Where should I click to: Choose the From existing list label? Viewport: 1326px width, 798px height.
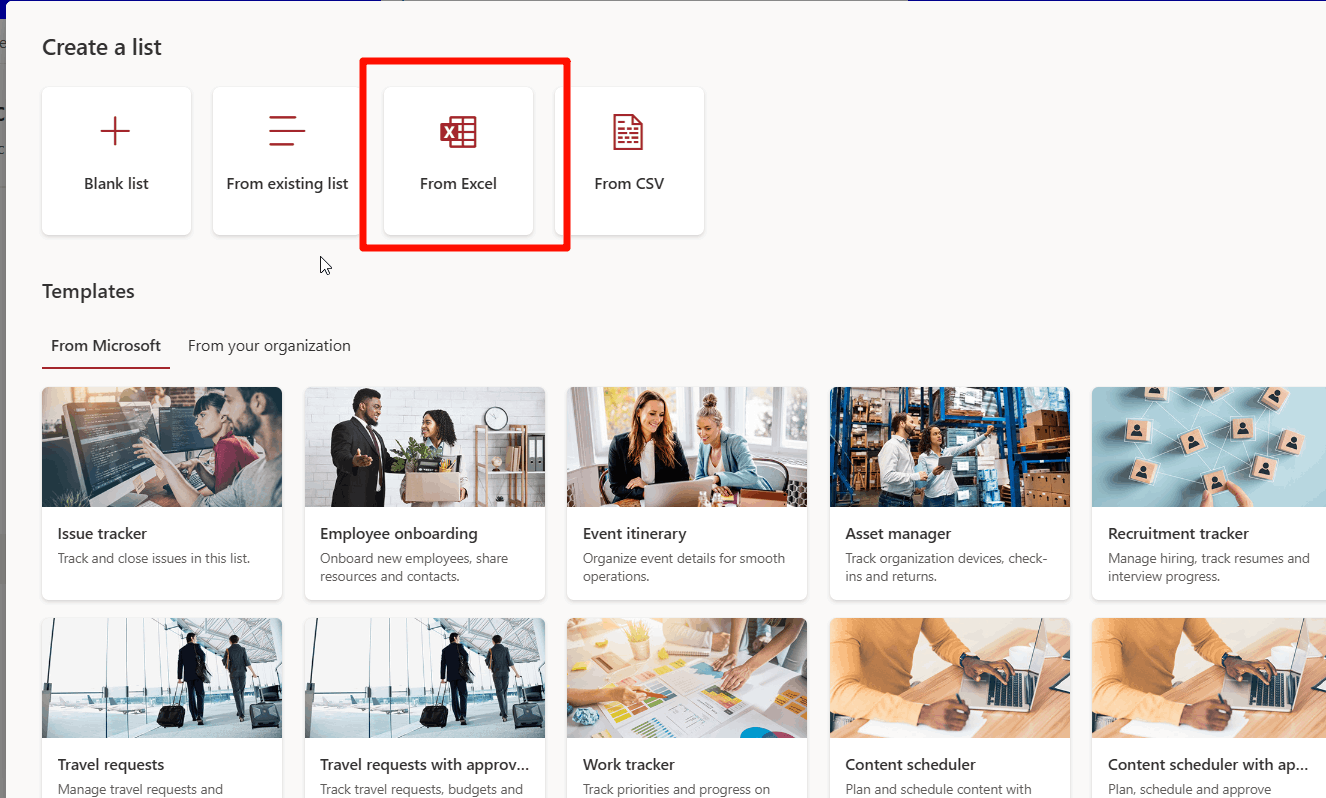pos(287,184)
